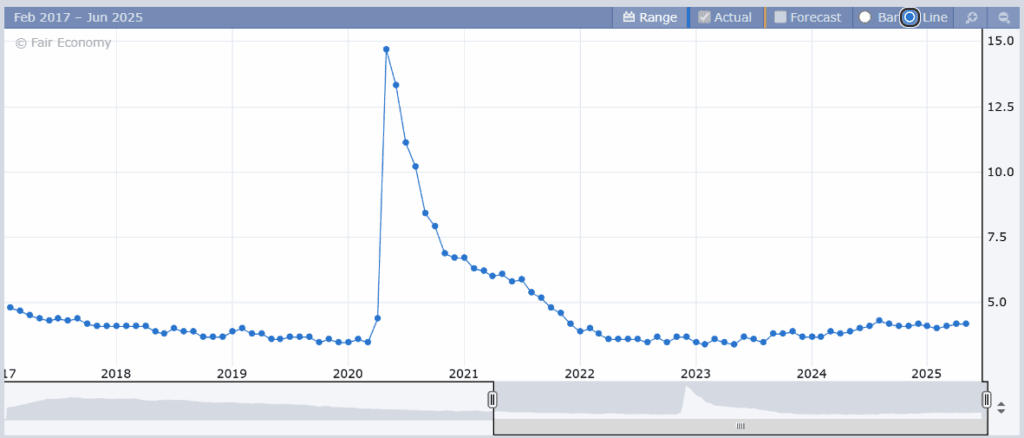Click the zoom out magnifier icon
The image size is (1024, 438).
pyautogui.click(x=1003, y=18)
